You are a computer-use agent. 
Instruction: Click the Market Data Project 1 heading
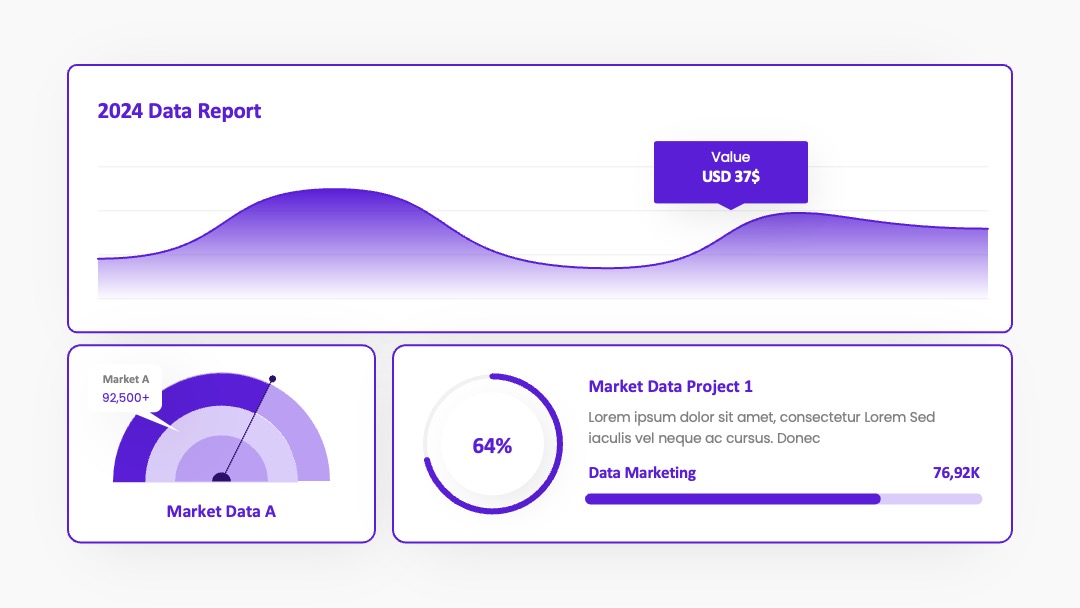coord(670,386)
